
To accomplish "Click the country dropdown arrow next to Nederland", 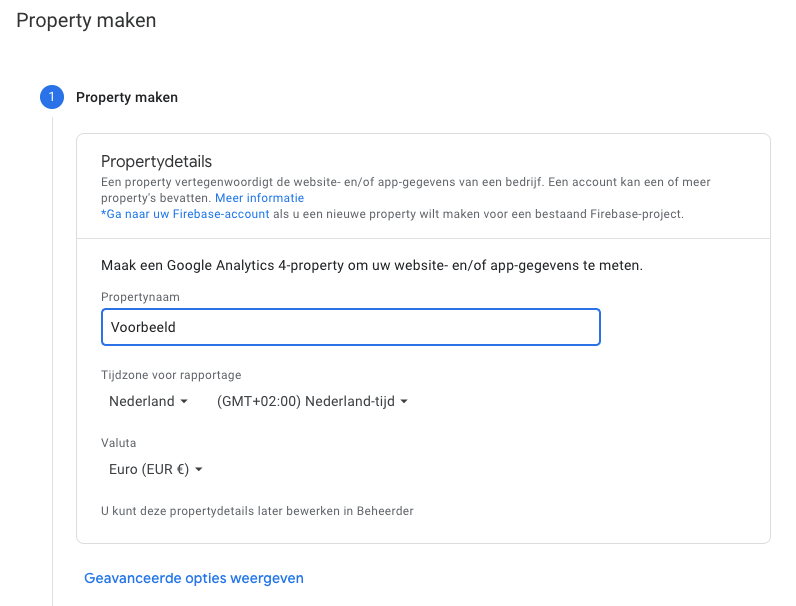I will coord(184,402).
